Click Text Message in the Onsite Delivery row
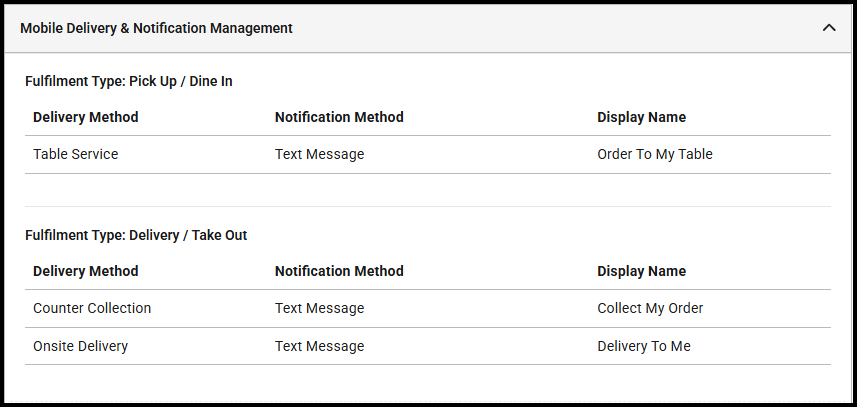The image size is (857, 407). pyautogui.click(x=319, y=346)
